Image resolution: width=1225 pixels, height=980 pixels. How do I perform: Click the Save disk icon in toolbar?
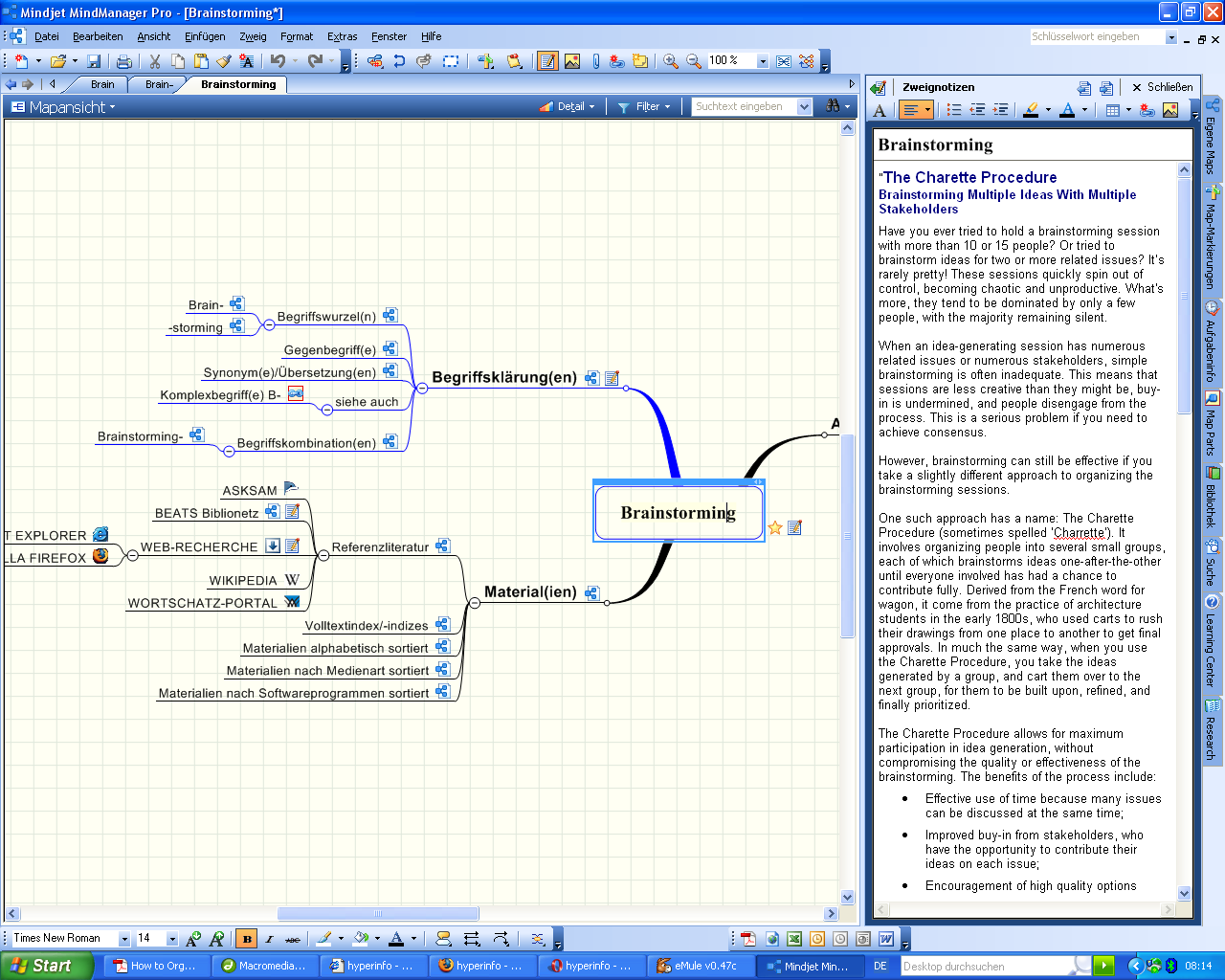coord(94,61)
